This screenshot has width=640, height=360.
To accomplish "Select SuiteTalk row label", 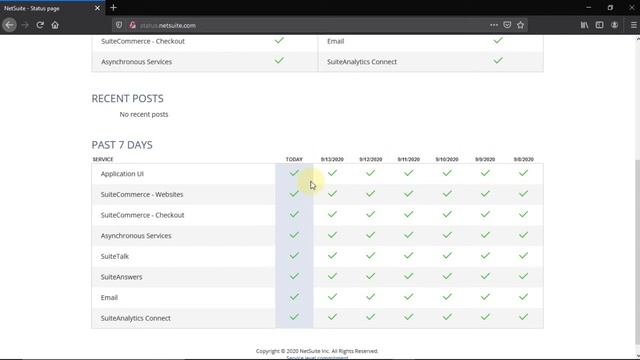I will 115,256.
